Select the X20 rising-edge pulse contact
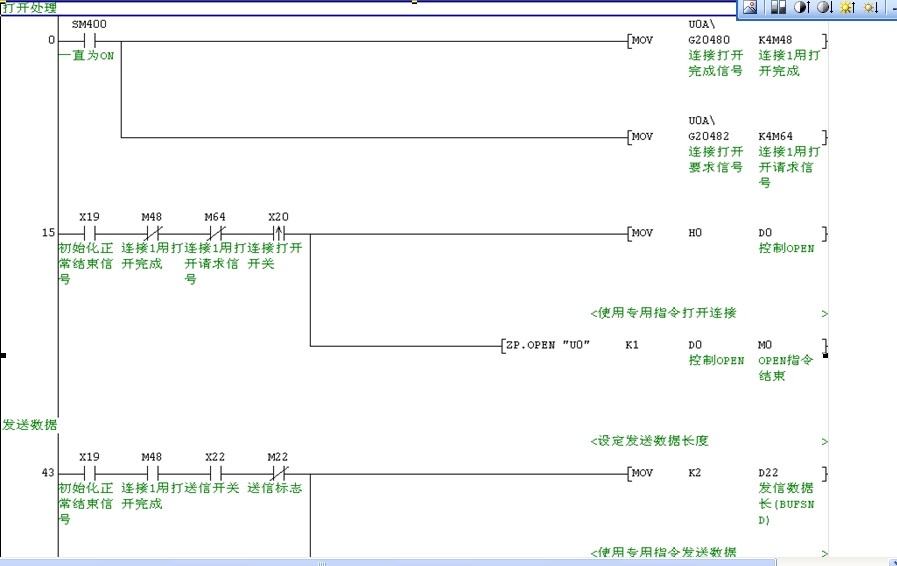This screenshot has width=897, height=566. pos(279,233)
